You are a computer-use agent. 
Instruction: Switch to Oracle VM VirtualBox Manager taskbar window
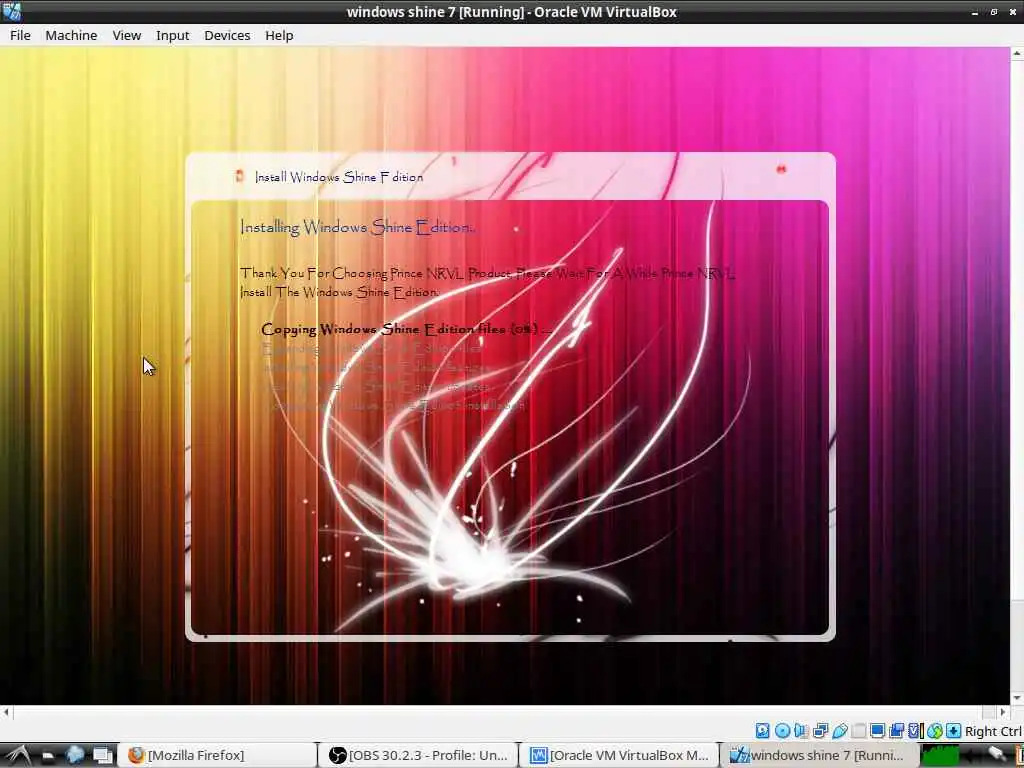pyautogui.click(x=619, y=755)
